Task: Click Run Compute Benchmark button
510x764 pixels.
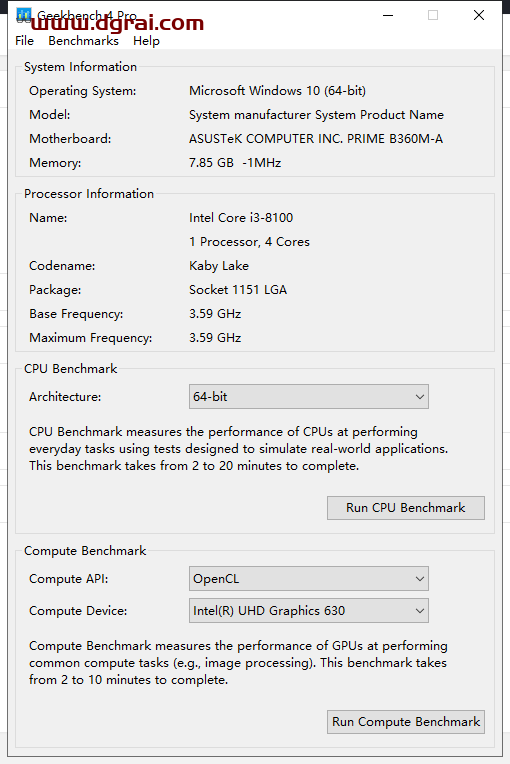Action: pyautogui.click(x=406, y=722)
